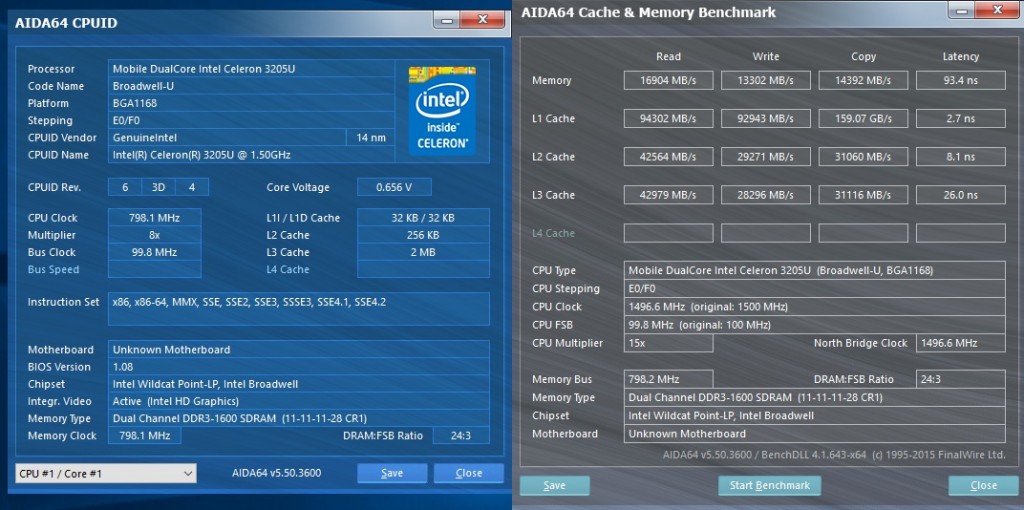The width and height of the screenshot is (1024, 510).
Task: Click the Memory Bus value 798.2 MHz
Action: (668, 379)
